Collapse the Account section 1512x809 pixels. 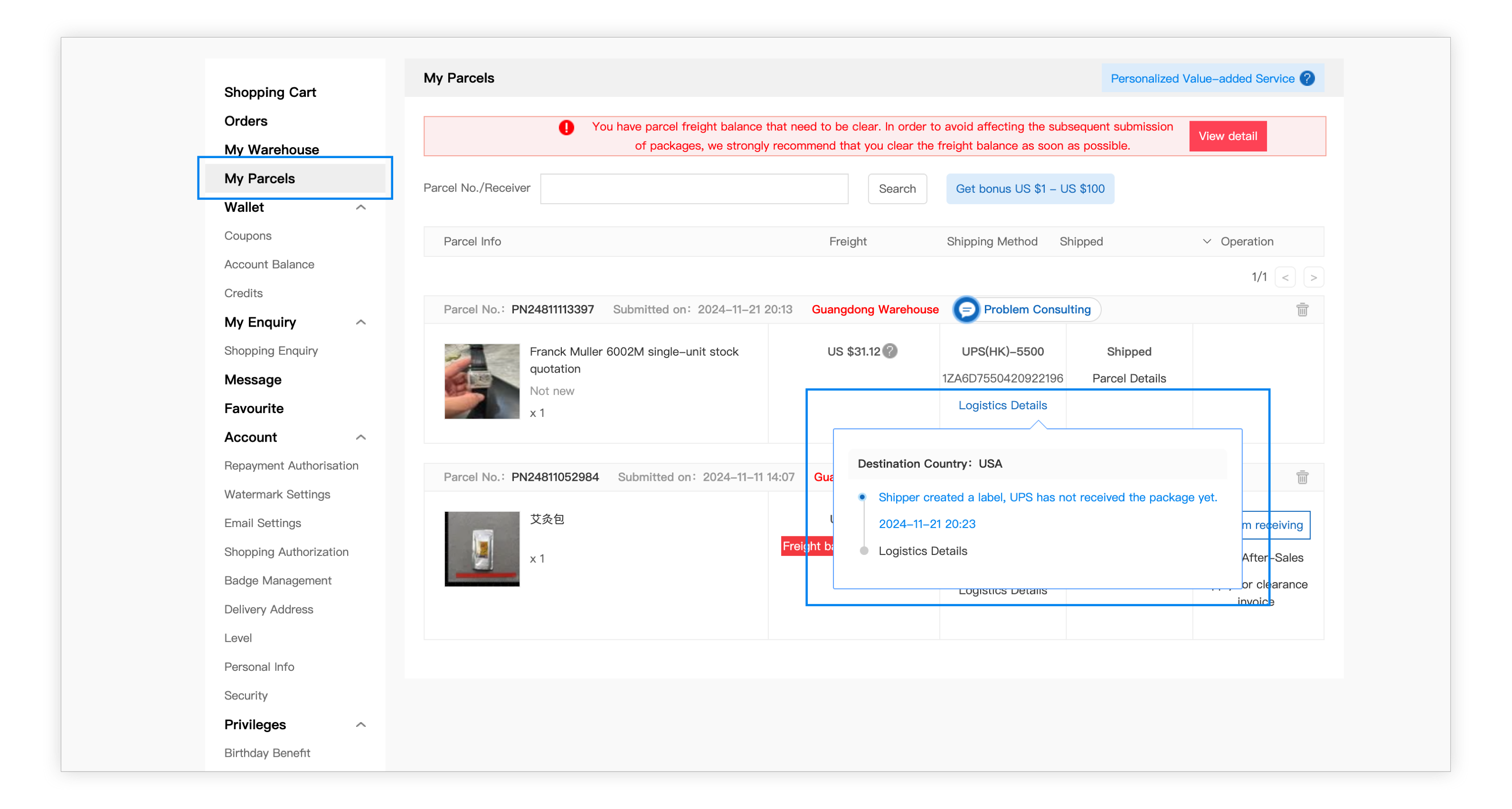(x=361, y=437)
